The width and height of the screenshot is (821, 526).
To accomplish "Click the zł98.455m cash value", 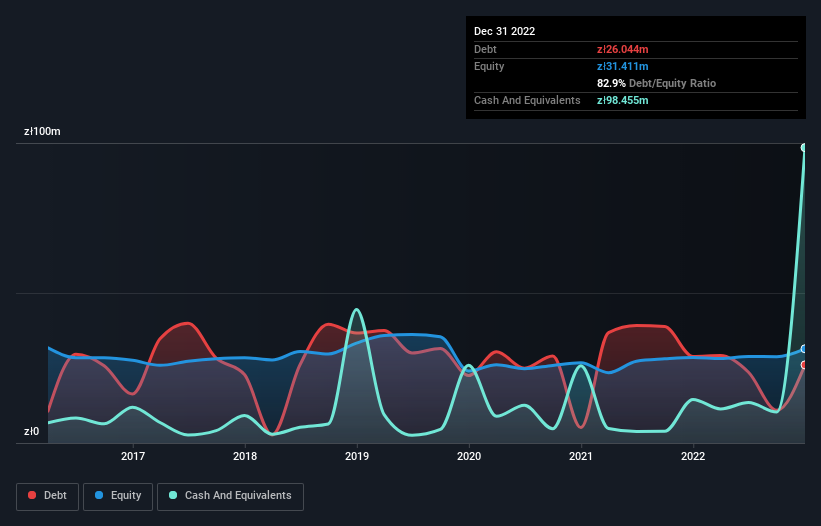I will point(623,100).
